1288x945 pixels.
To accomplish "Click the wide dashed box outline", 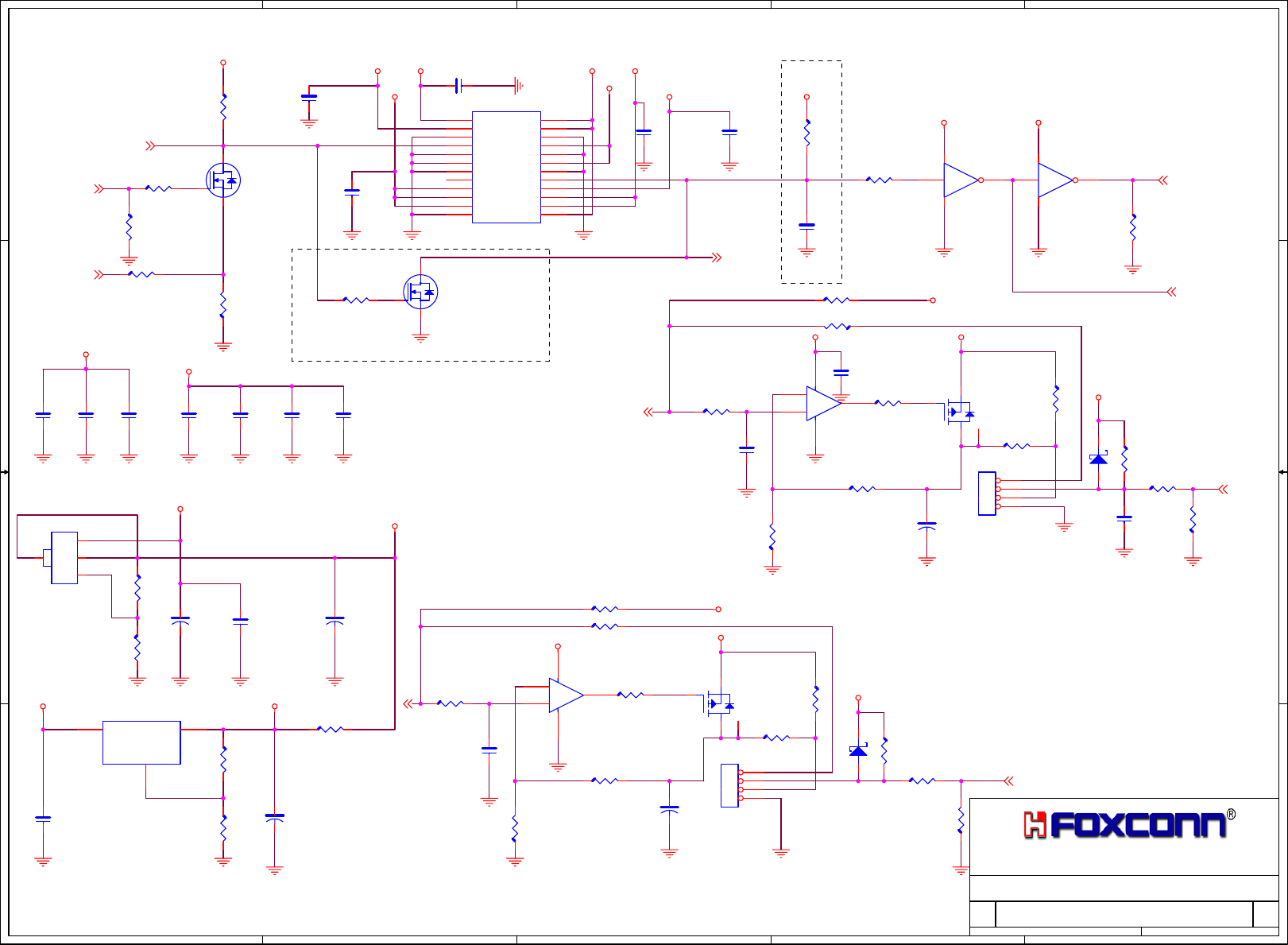I will point(420,249).
